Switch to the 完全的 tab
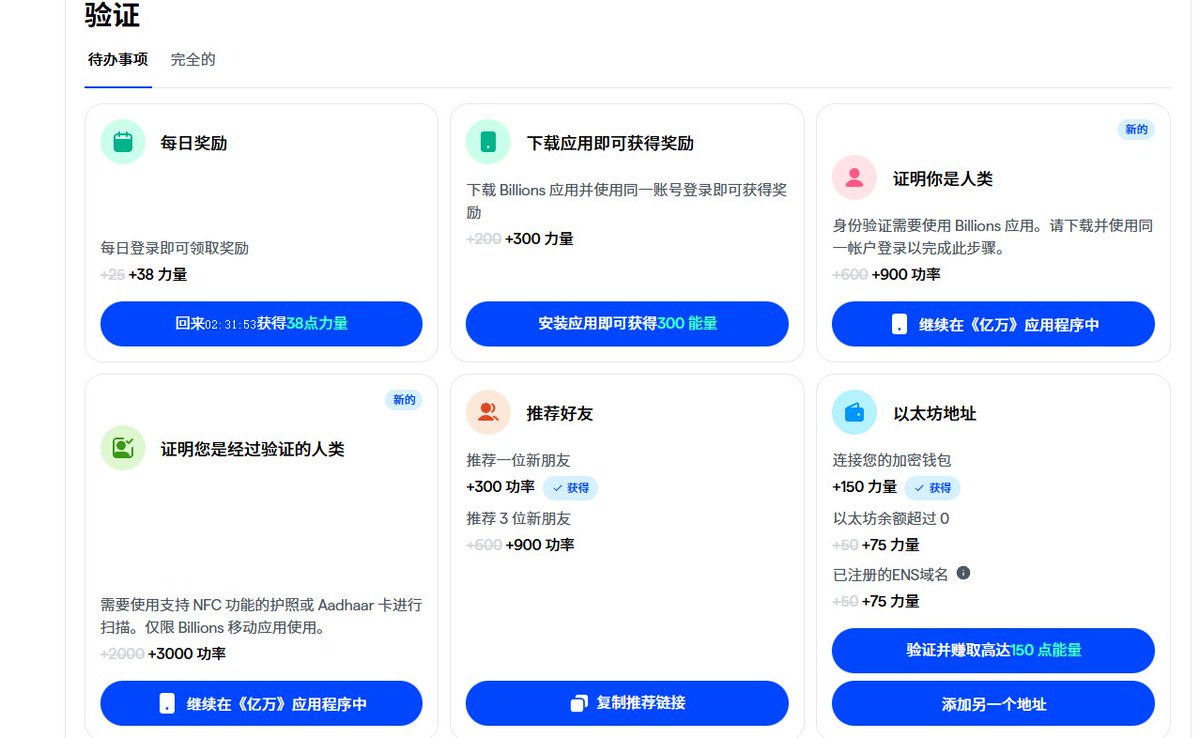Screen dimensions: 1200x738 click(x=193, y=59)
